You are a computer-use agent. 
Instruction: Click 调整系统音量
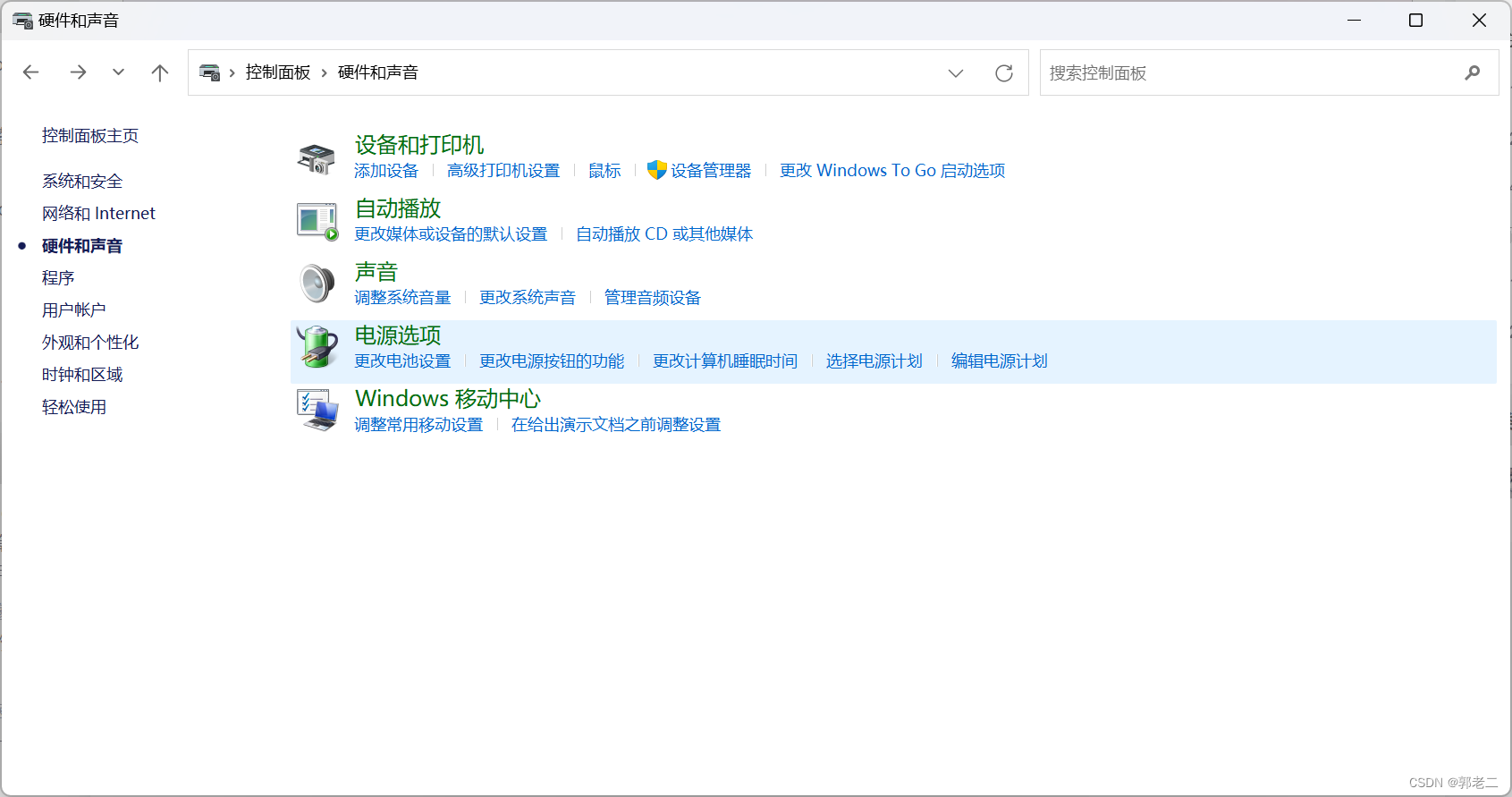402,297
